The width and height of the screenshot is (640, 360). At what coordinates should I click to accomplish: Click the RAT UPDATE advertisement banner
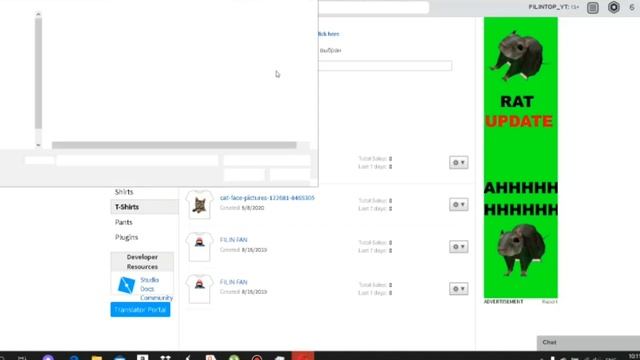(x=520, y=158)
